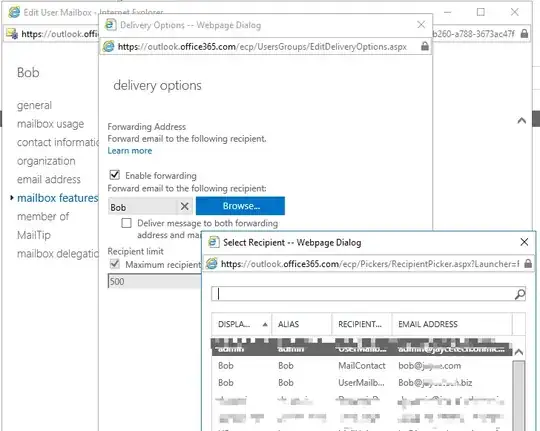This screenshot has height=431, width=540.
Task: Click Internet Explorer icon in Select Recipient title bar
Action: click(214, 242)
